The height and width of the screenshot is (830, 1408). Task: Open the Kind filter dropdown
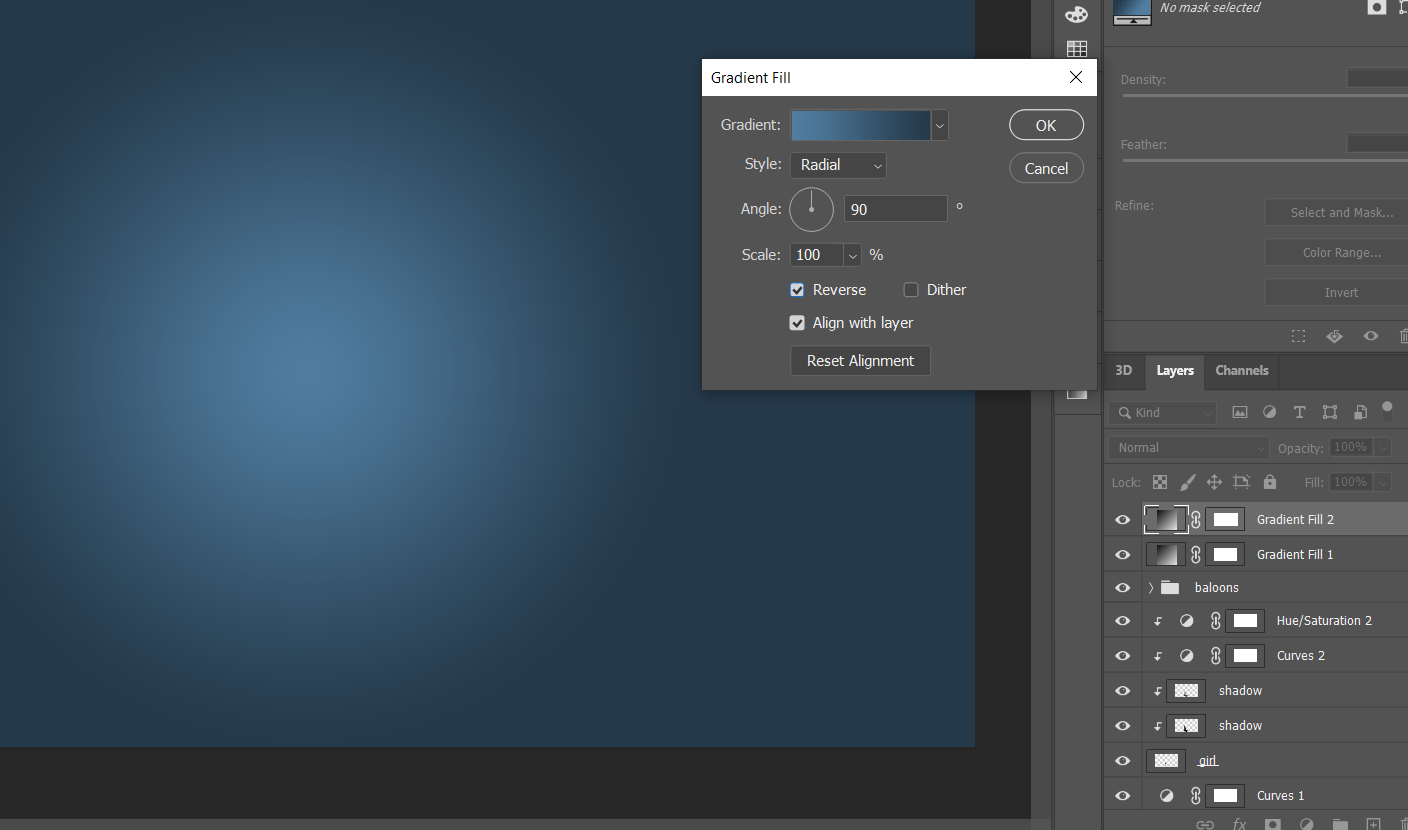tap(1162, 412)
